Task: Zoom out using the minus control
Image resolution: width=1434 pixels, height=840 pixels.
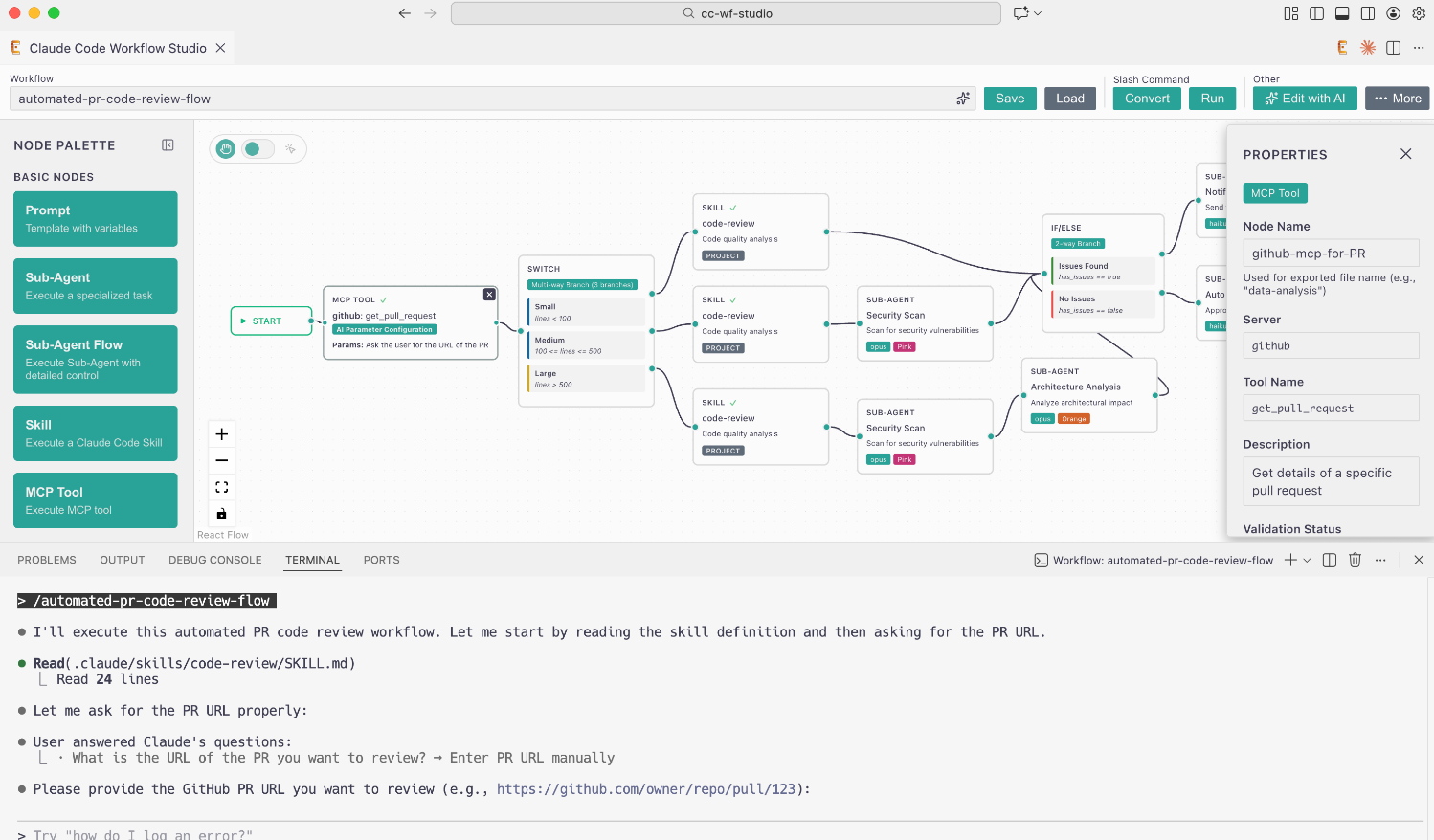Action: click(221, 460)
